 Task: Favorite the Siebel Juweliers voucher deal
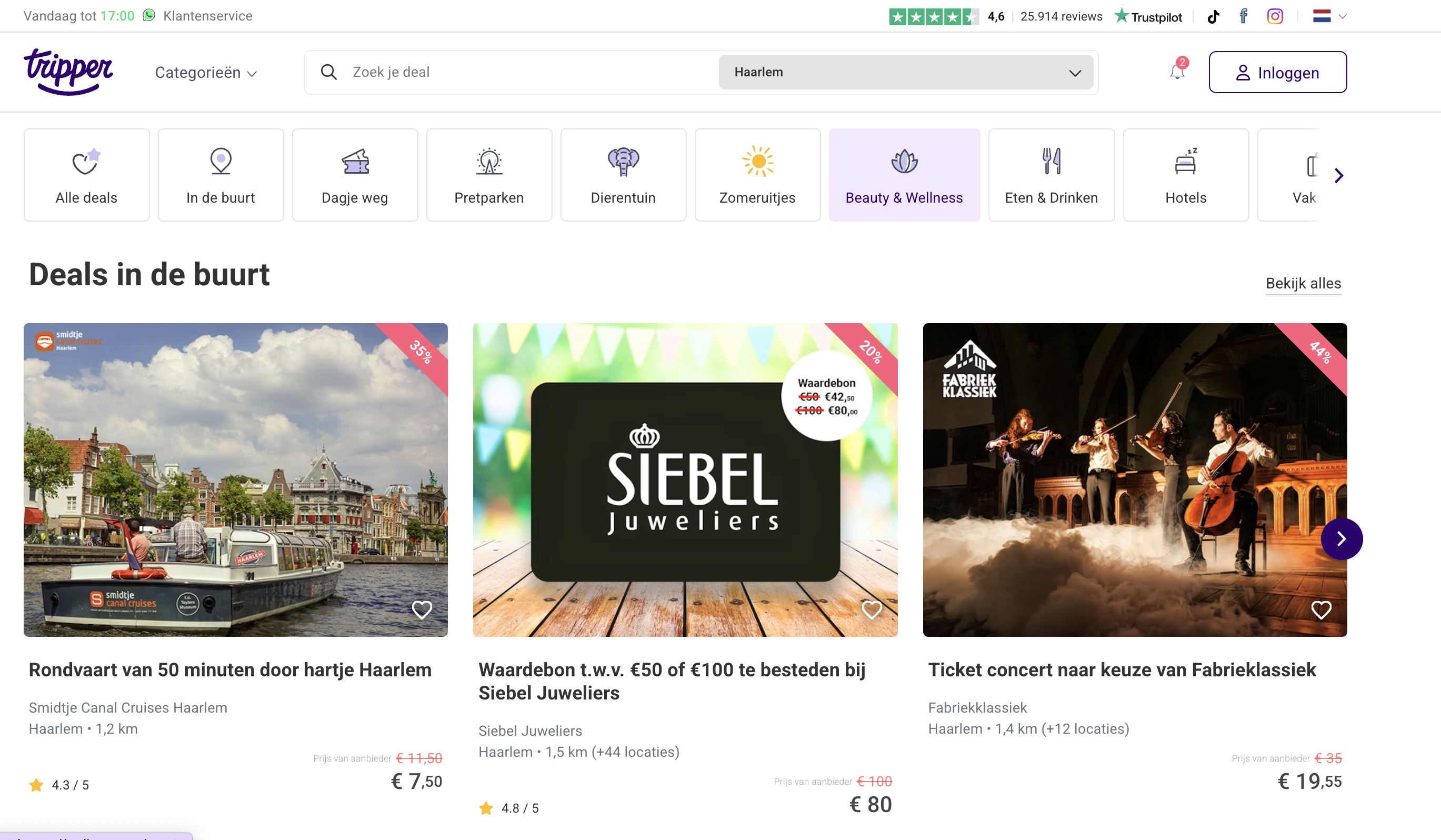click(x=872, y=609)
